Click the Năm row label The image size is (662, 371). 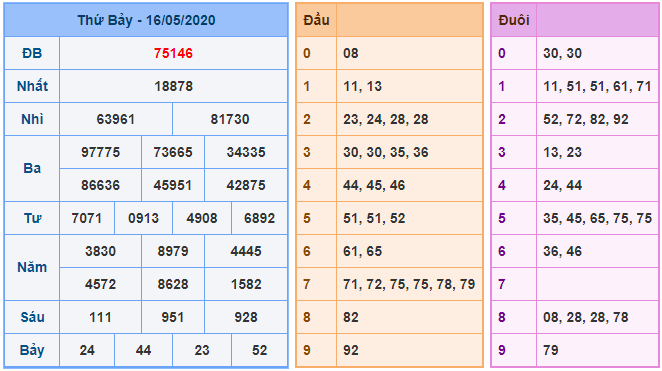[32, 268]
